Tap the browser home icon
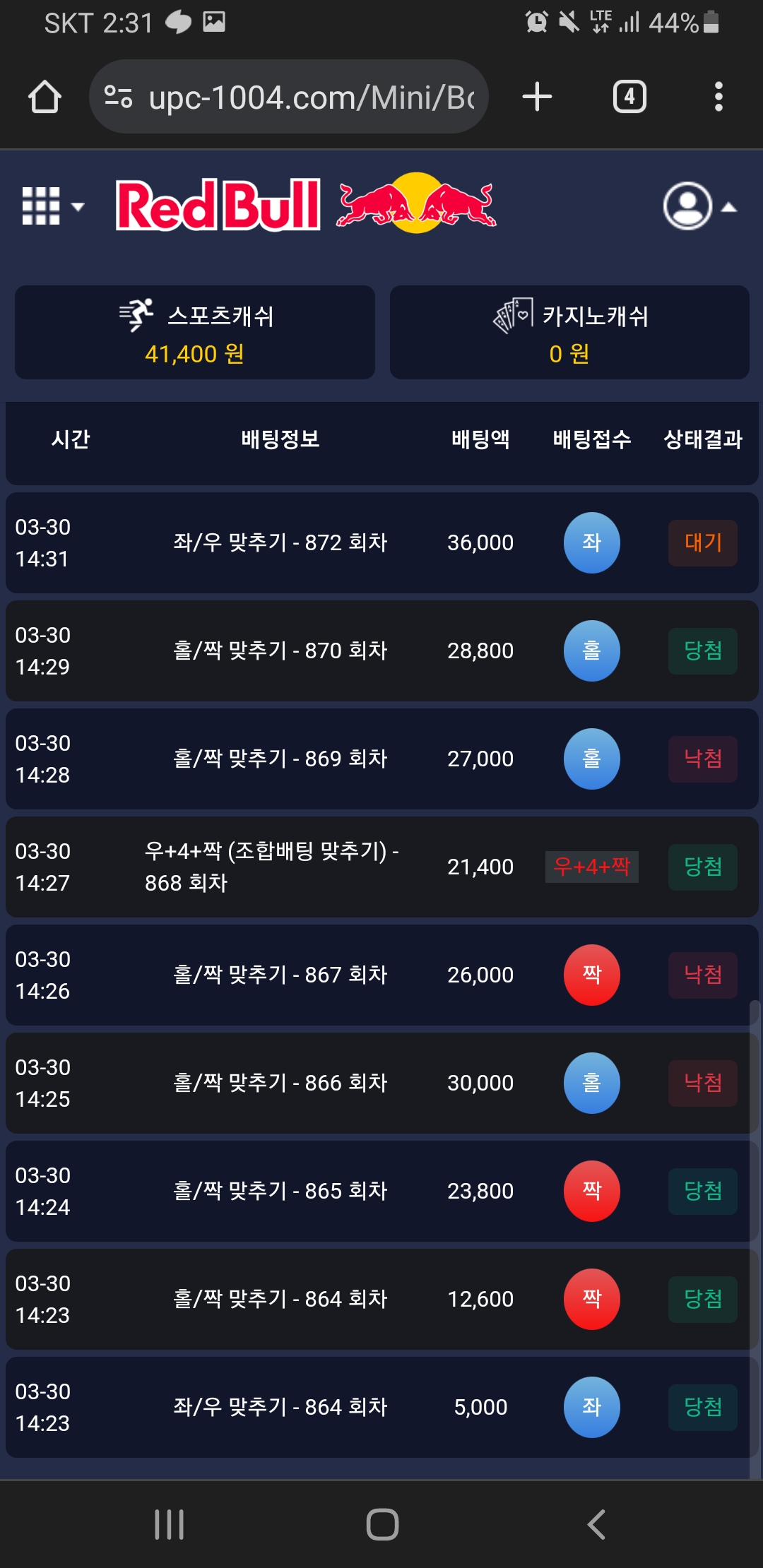Screen dimensions: 763x1568 coord(45,97)
